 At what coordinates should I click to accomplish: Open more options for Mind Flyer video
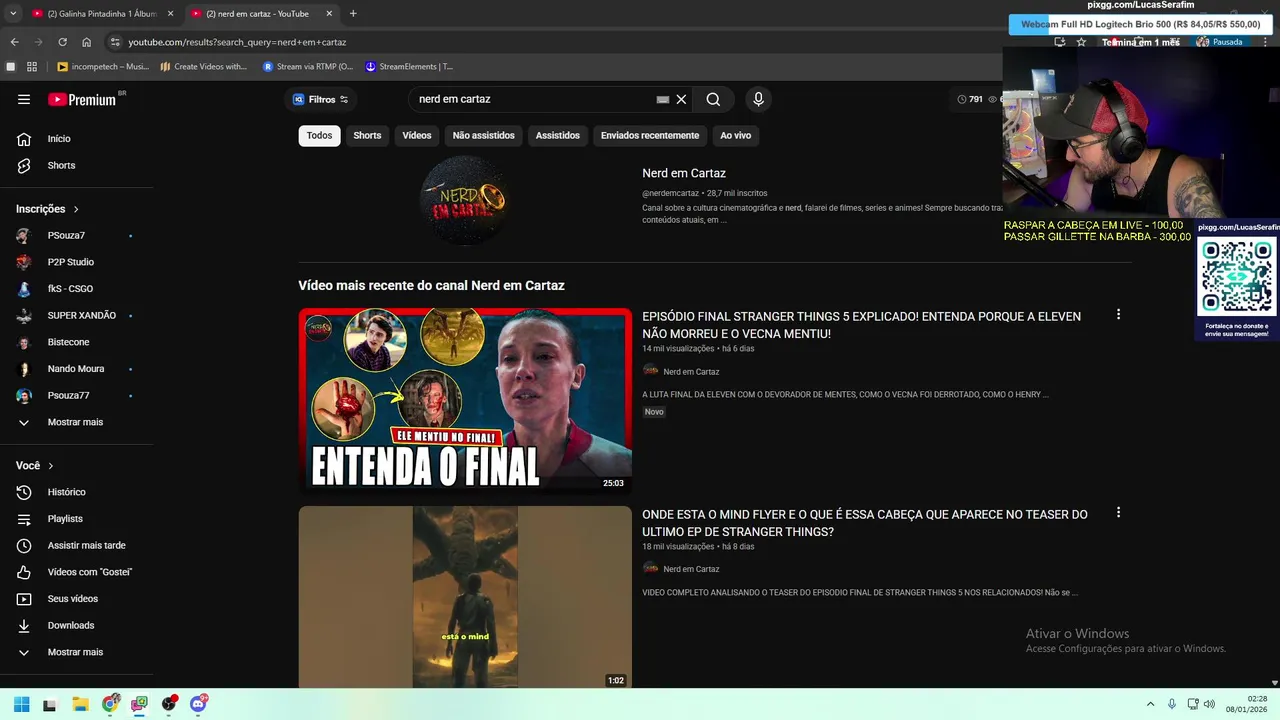point(1118,513)
